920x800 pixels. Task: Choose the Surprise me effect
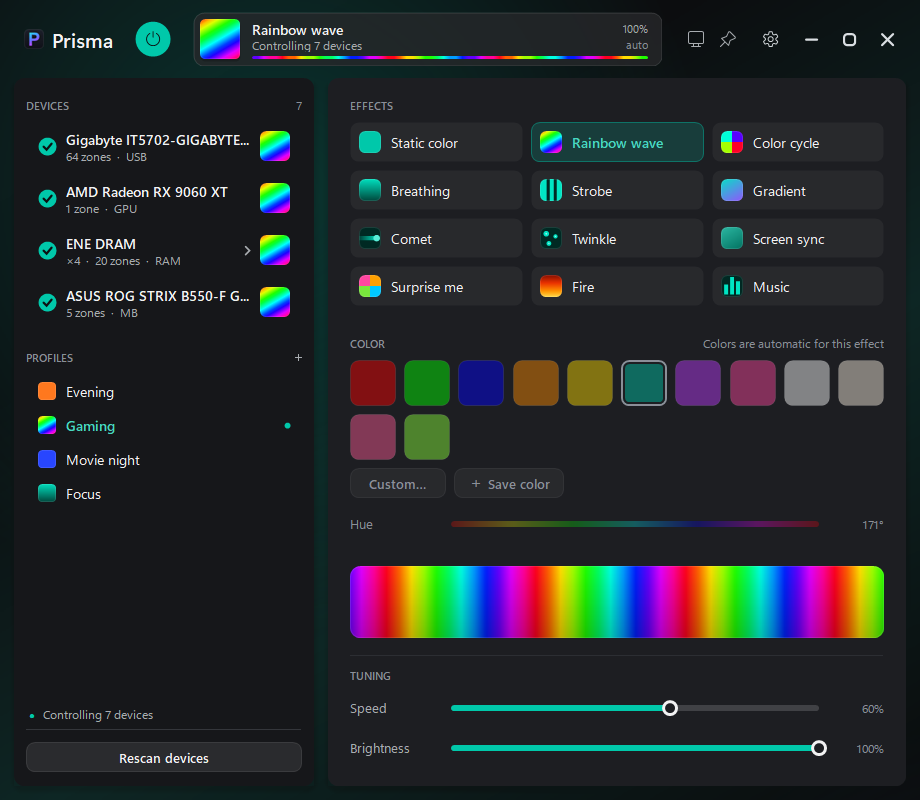[436, 287]
